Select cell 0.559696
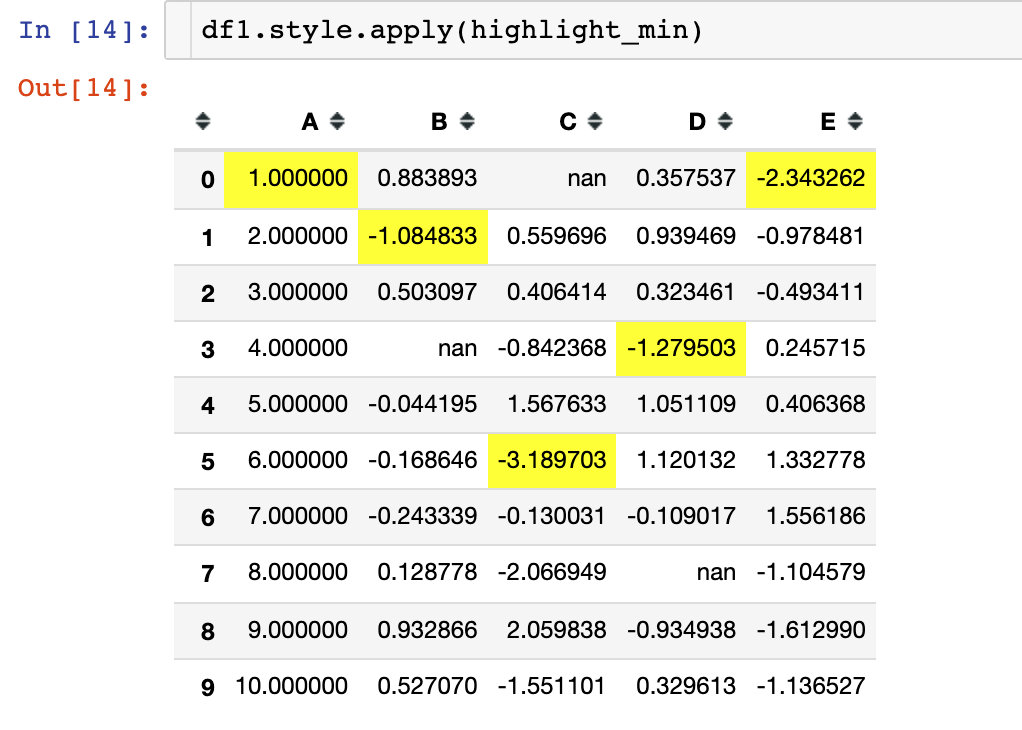 pos(551,237)
